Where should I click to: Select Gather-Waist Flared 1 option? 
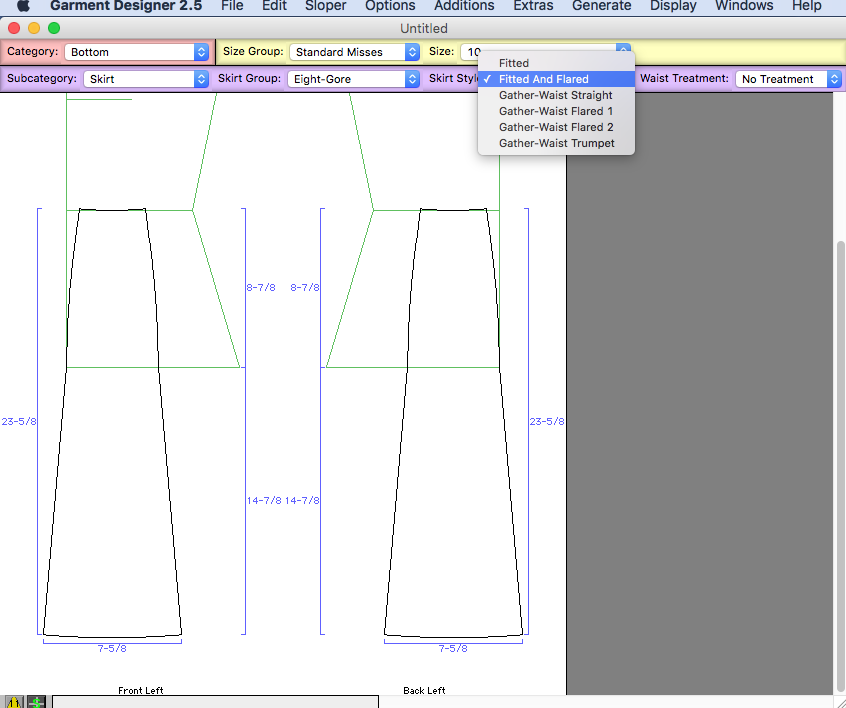click(556, 111)
